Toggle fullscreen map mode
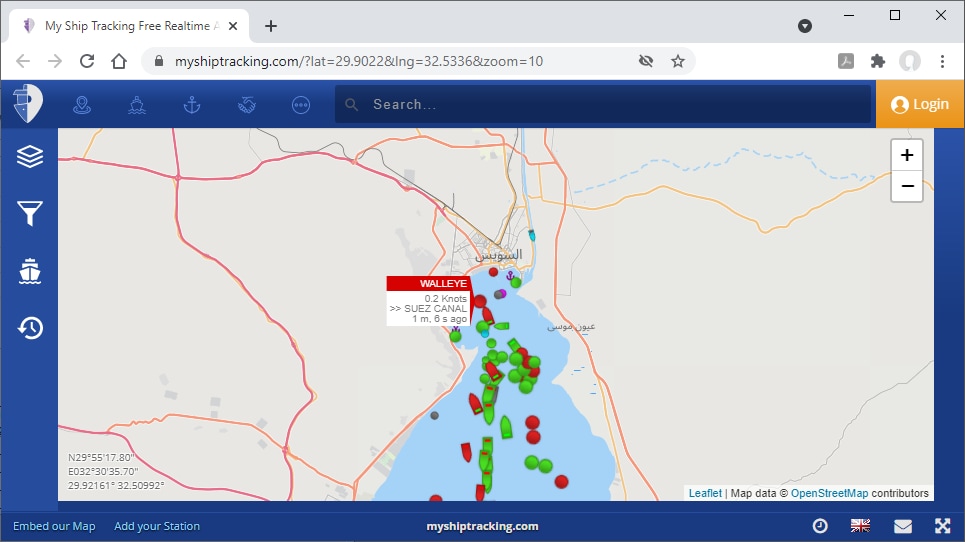This screenshot has height=542, width=965. coord(942,526)
